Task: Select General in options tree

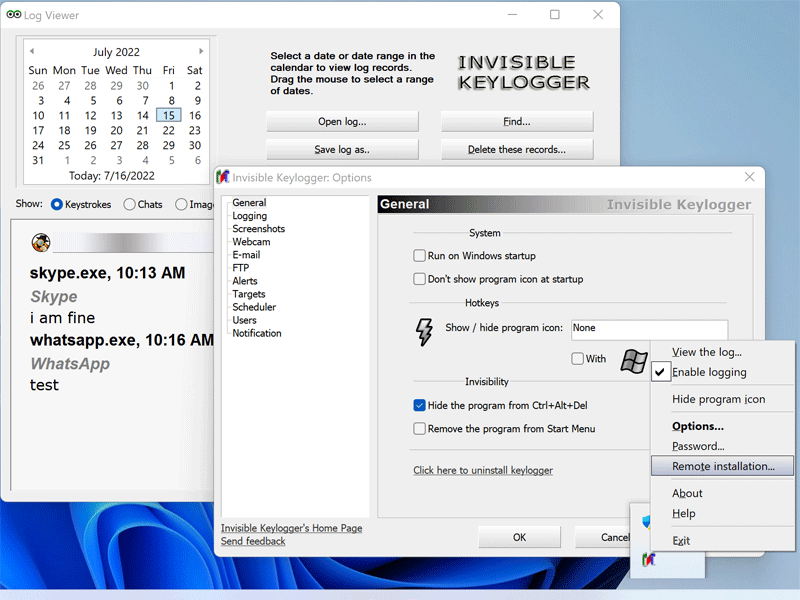Action: (x=249, y=203)
